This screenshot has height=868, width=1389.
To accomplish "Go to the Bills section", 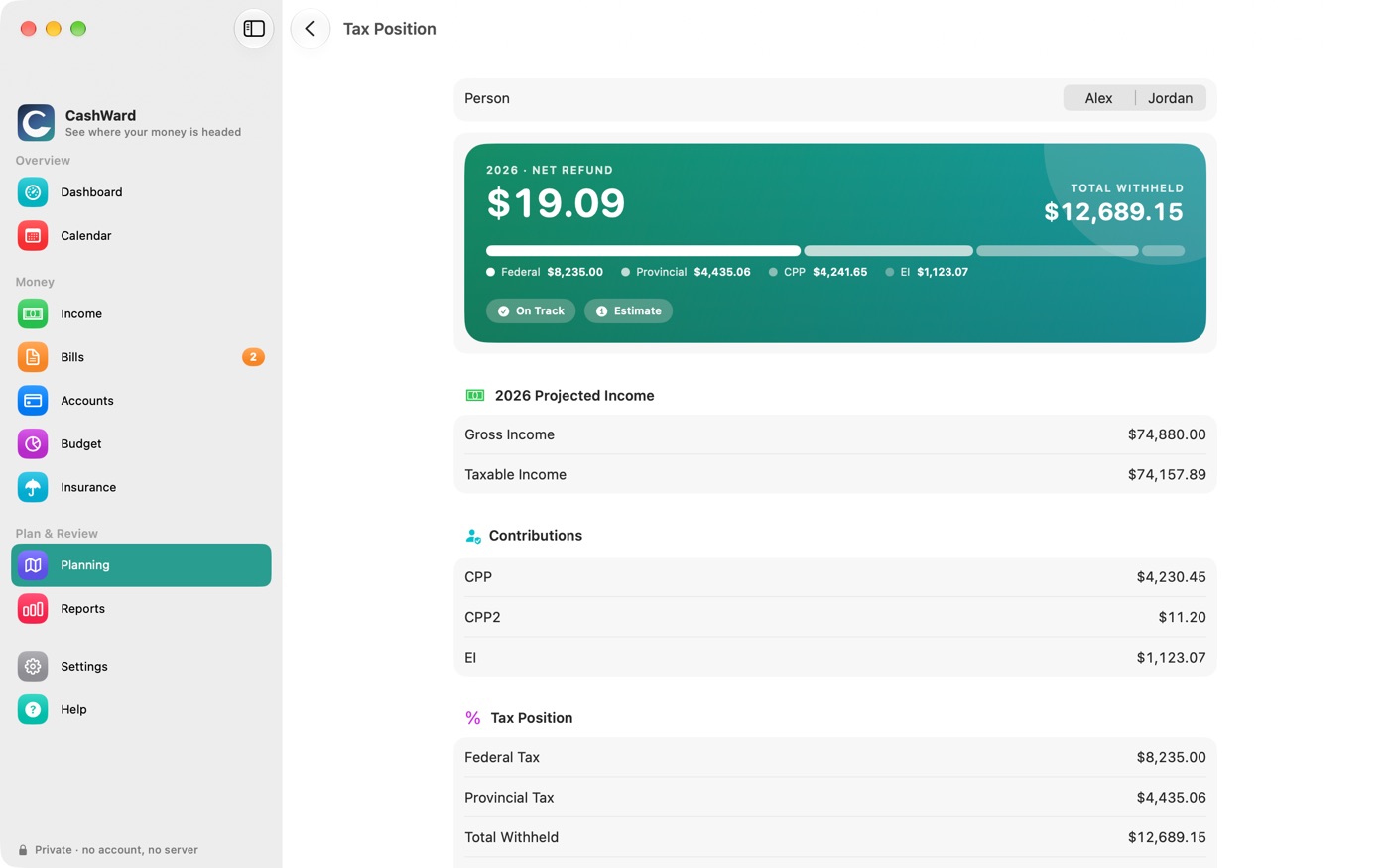I will [x=141, y=357].
